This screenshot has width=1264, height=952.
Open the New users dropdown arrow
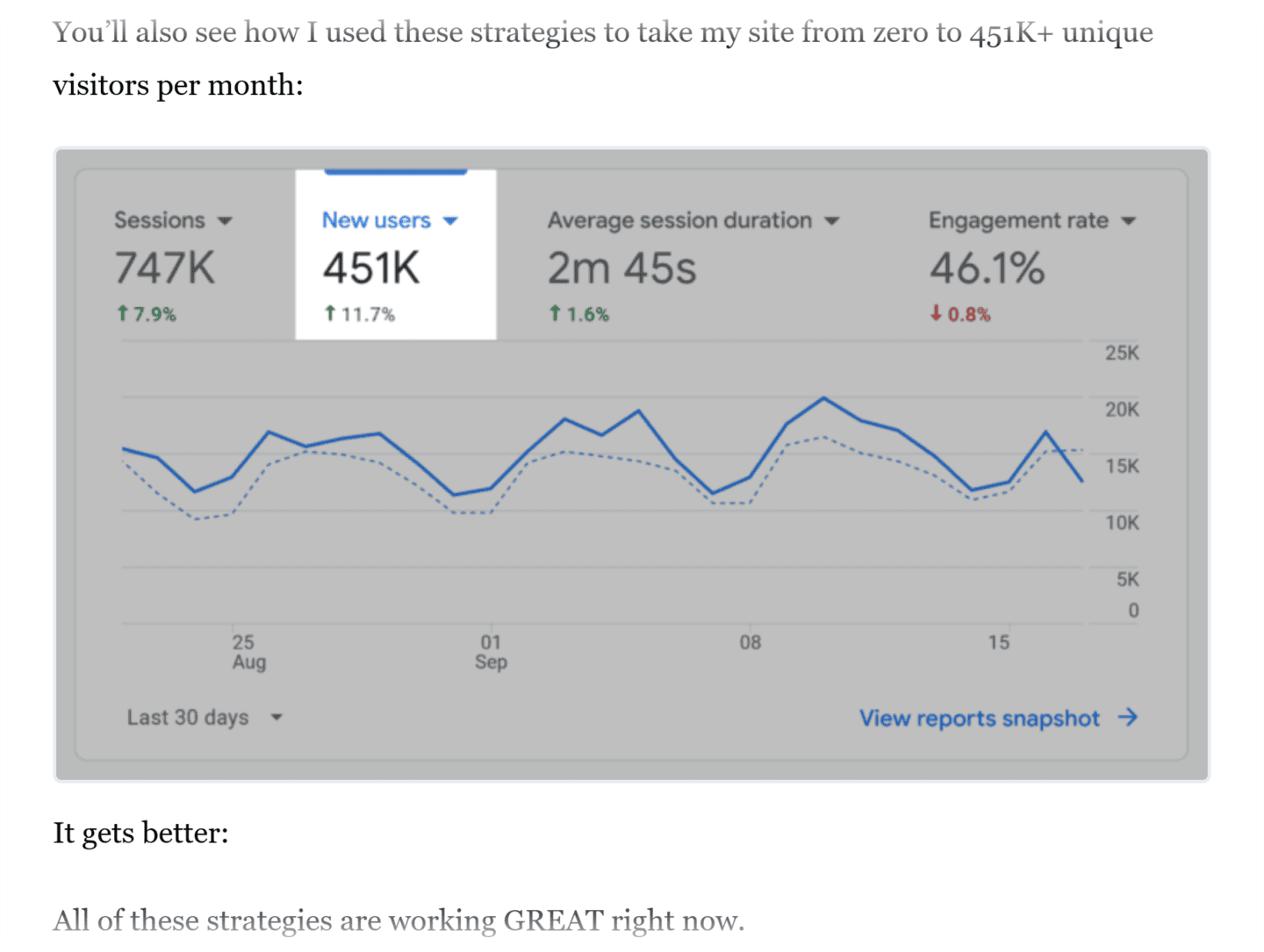coord(450,221)
